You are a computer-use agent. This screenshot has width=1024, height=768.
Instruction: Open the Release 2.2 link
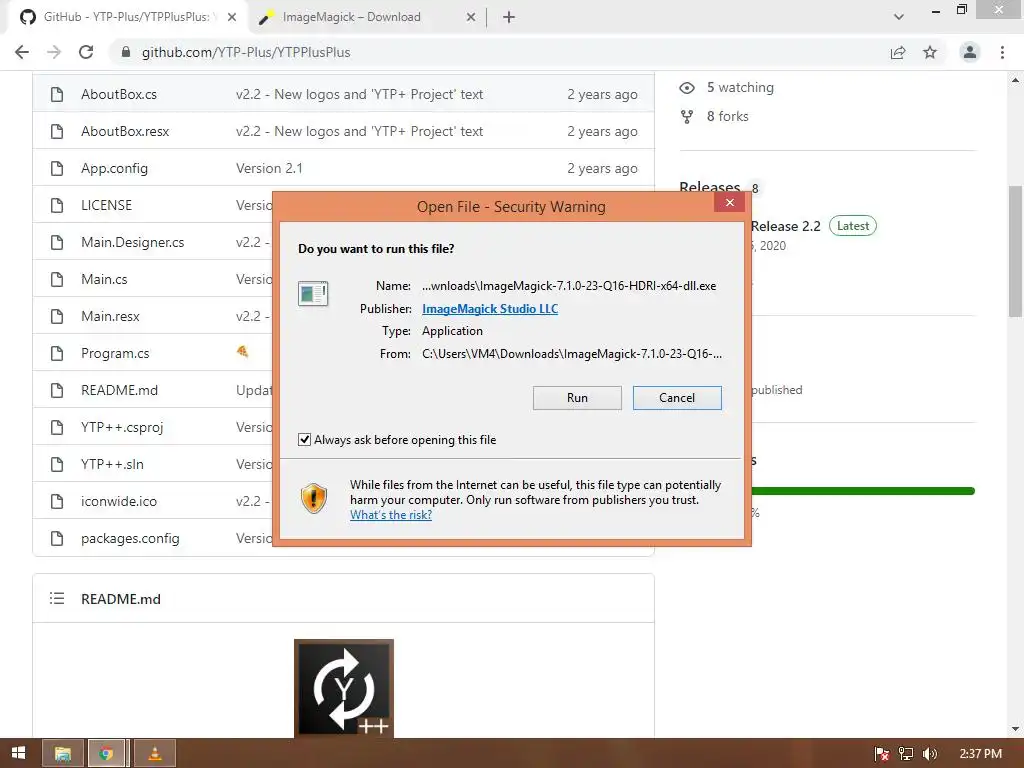click(786, 226)
